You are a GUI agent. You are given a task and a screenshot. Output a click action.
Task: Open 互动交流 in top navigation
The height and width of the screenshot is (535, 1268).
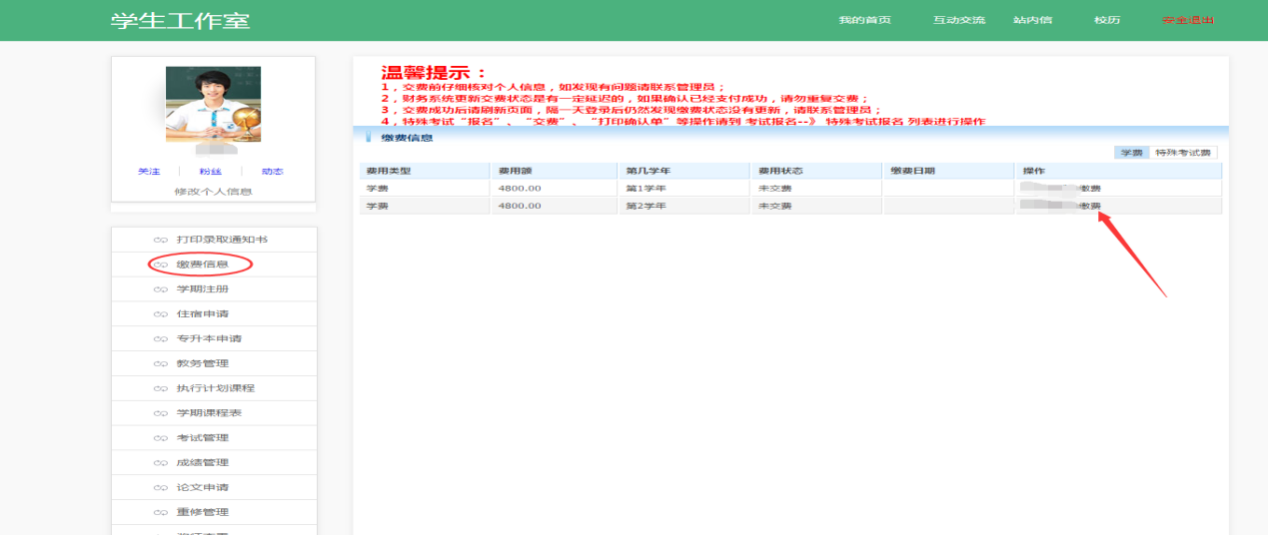(959, 20)
